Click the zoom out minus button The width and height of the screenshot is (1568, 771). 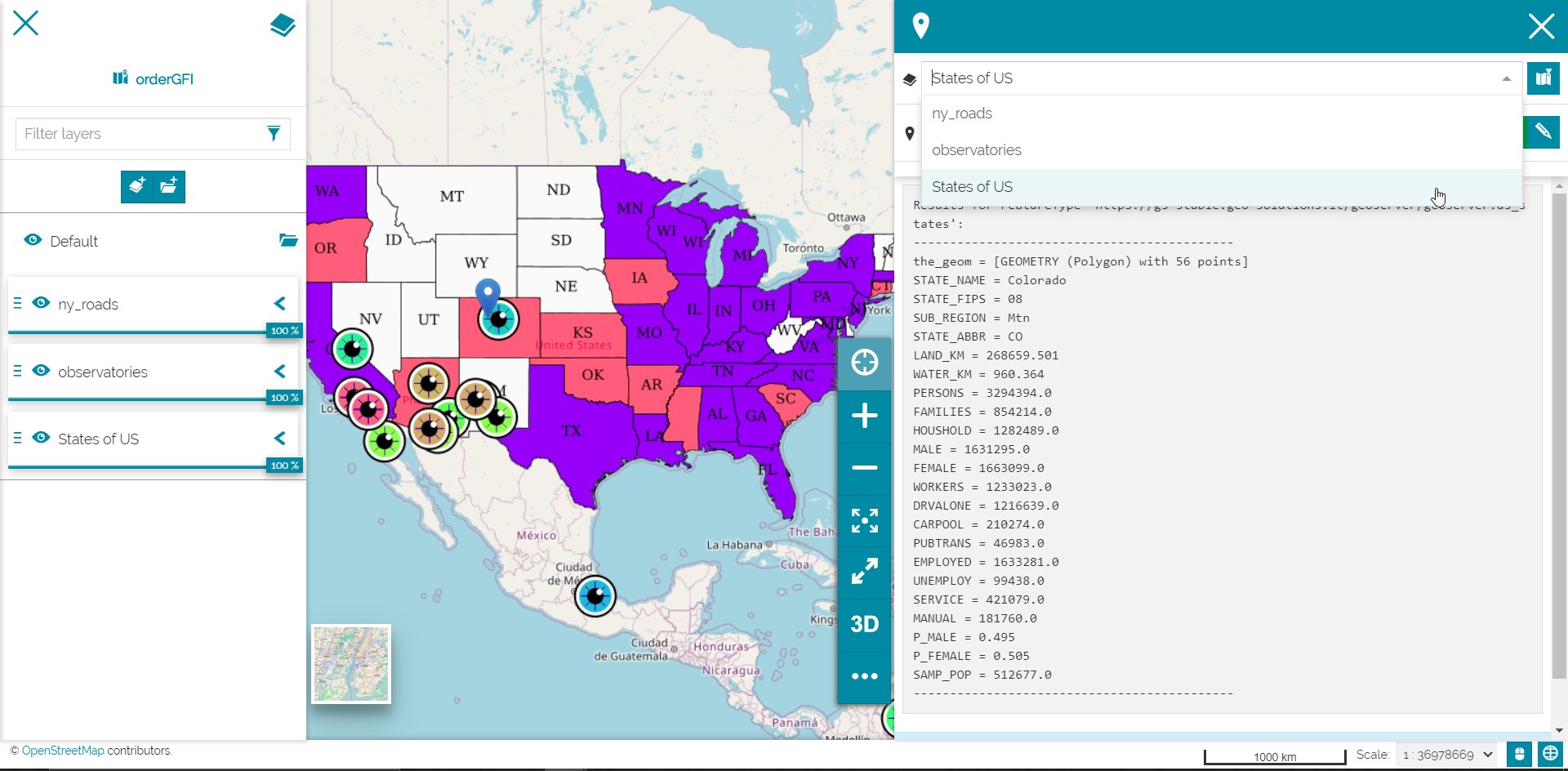tap(864, 468)
